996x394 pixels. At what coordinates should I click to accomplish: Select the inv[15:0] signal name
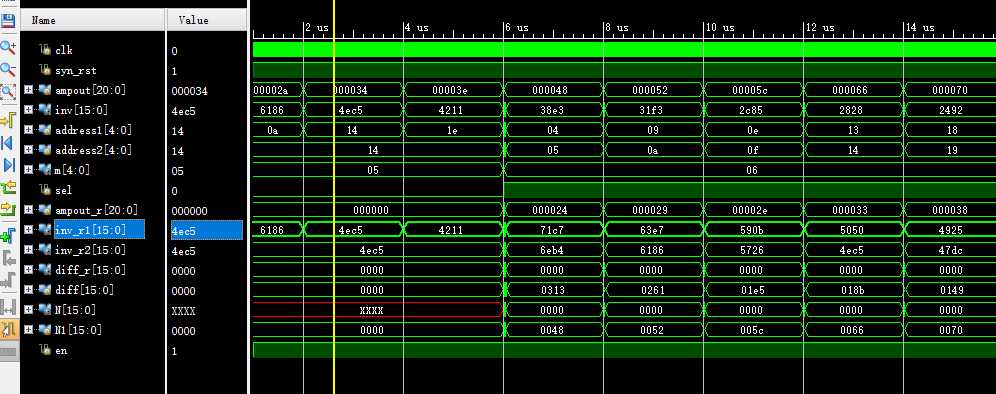point(81,111)
